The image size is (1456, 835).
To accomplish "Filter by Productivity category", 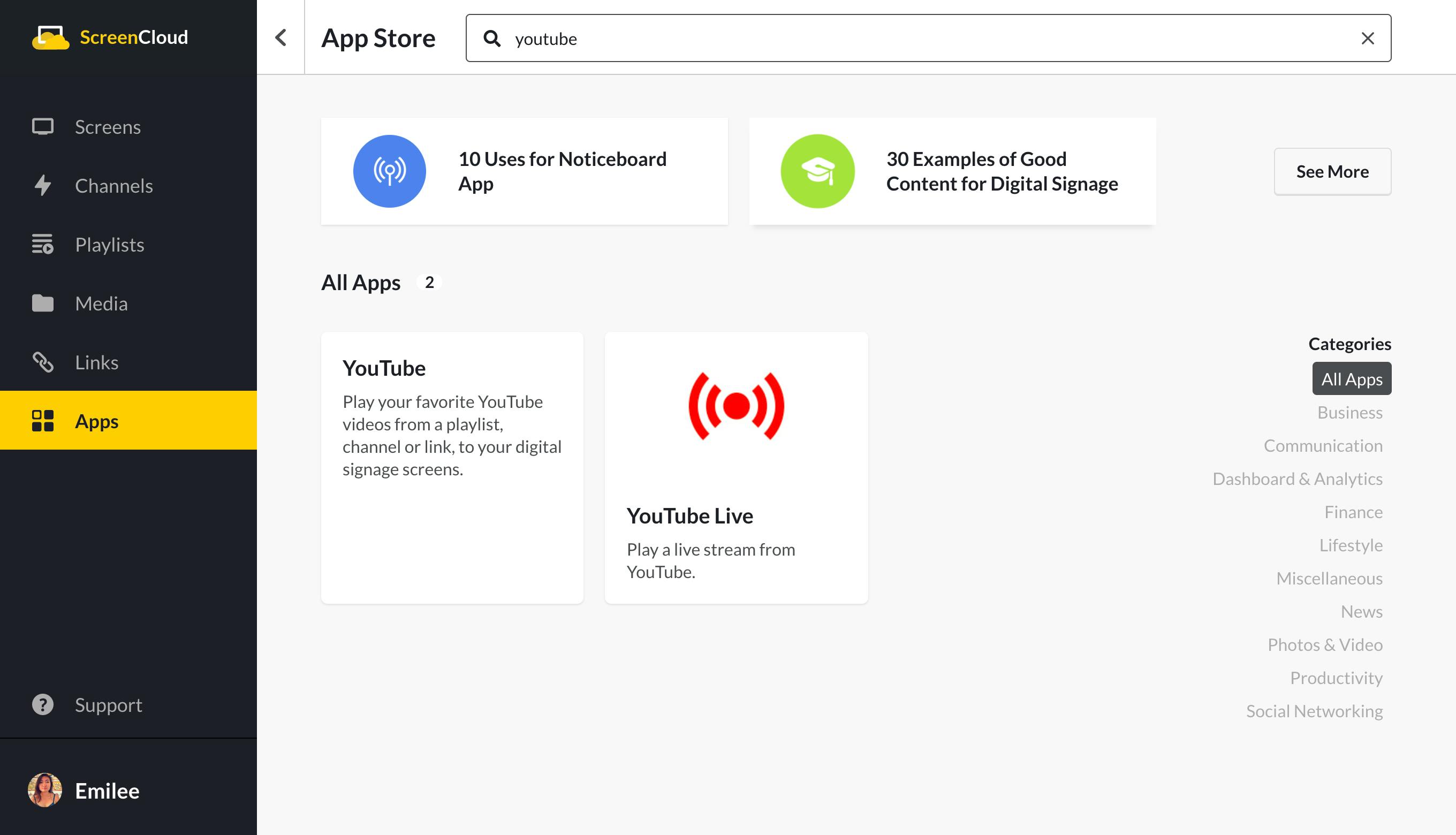I will click(1336, 678).
